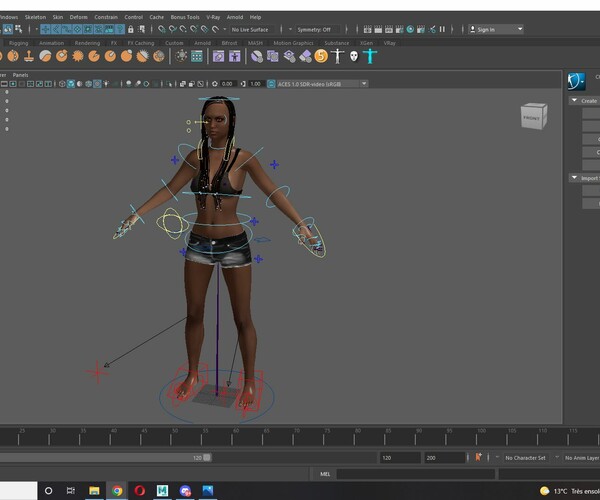Viewport: 600px width, 500px height.
Task: Switch to the MASH shelf tab
Action: (x=255, y=43)
